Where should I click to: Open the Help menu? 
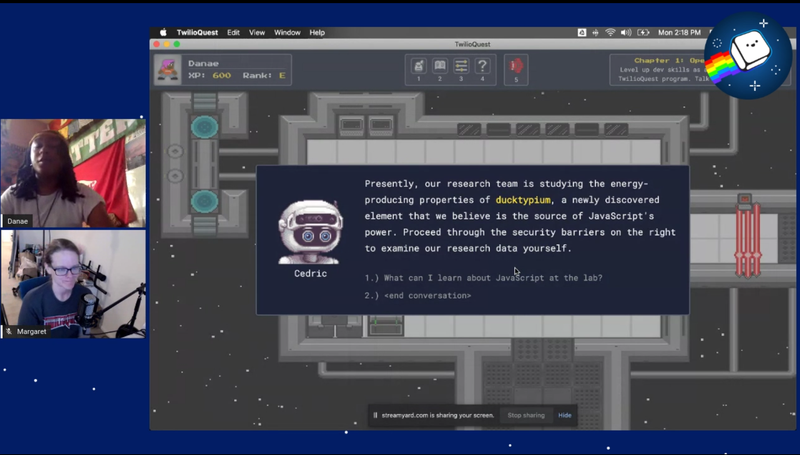pyautogui.click(x=317, y=32)
